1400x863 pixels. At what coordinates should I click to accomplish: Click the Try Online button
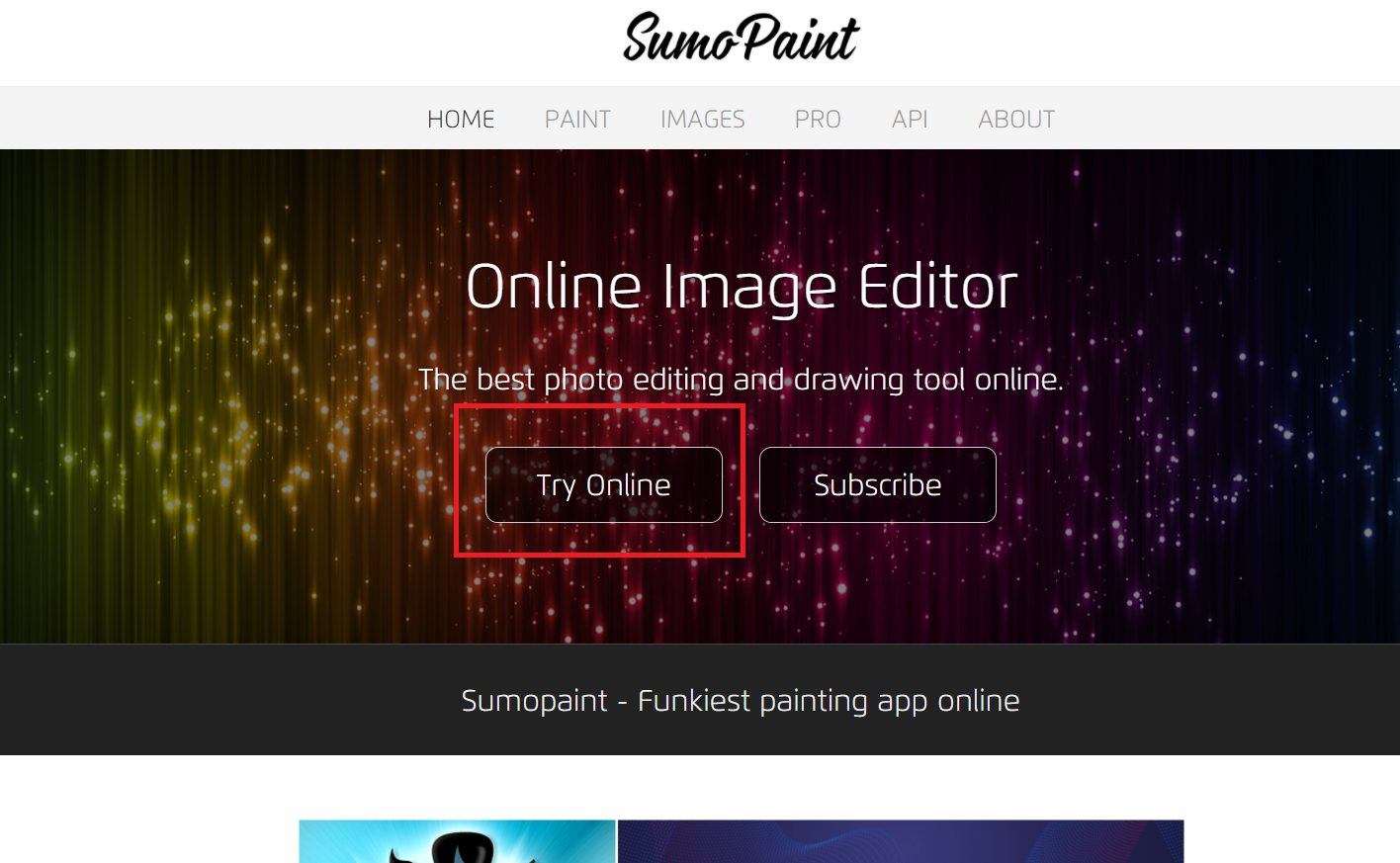pyautogui.click(x=604, y=484)
